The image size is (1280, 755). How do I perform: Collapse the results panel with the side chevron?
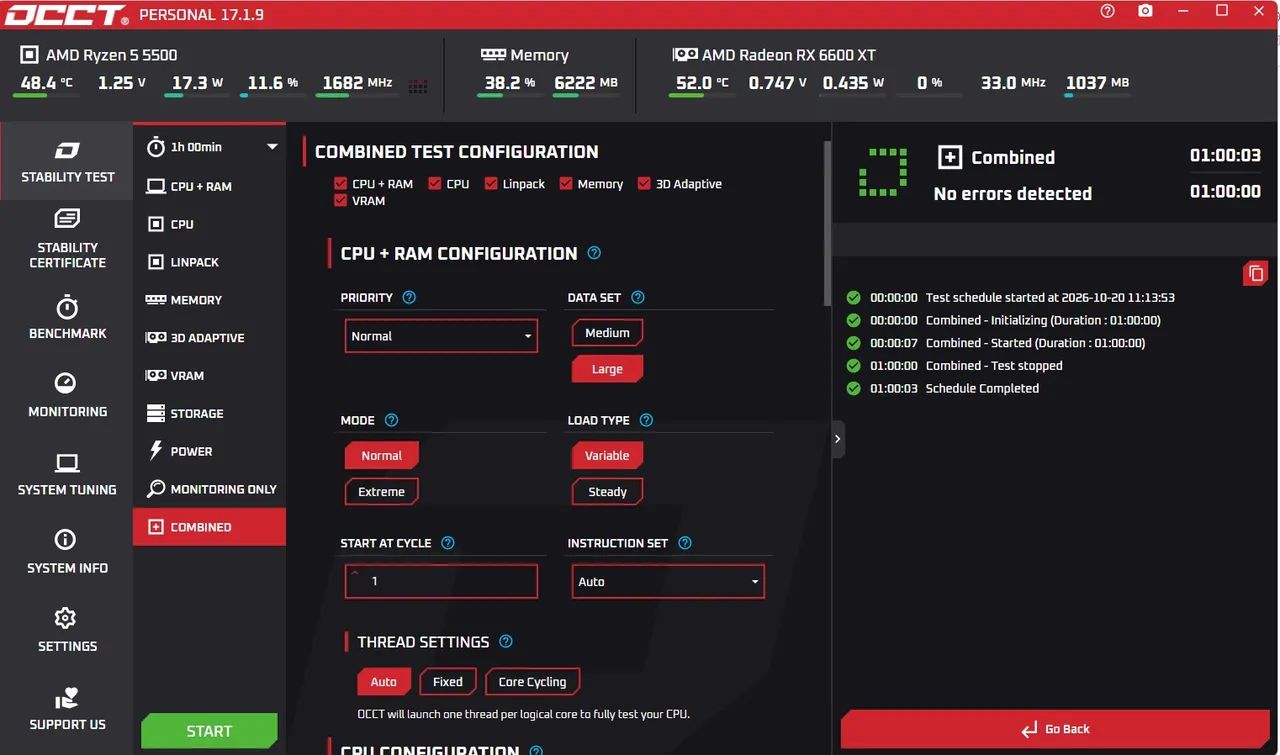tap(838, 439)
